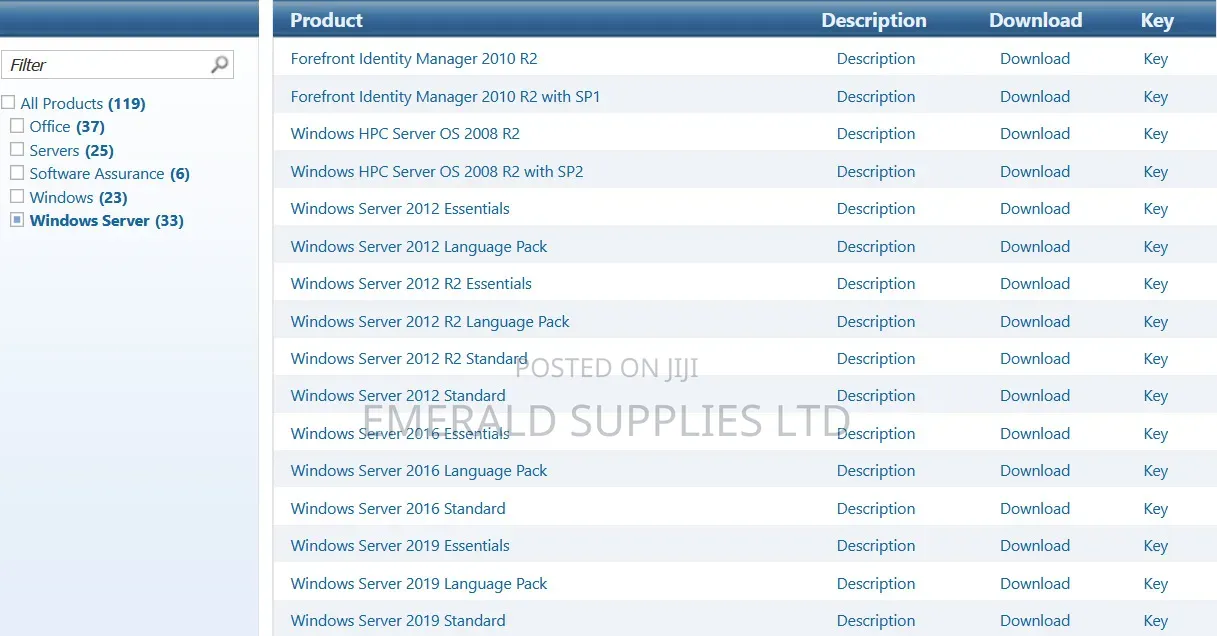Uncheck the Windows Server checkbox
This screenshot has height=636, width=1217.
(x=17, y=220)
